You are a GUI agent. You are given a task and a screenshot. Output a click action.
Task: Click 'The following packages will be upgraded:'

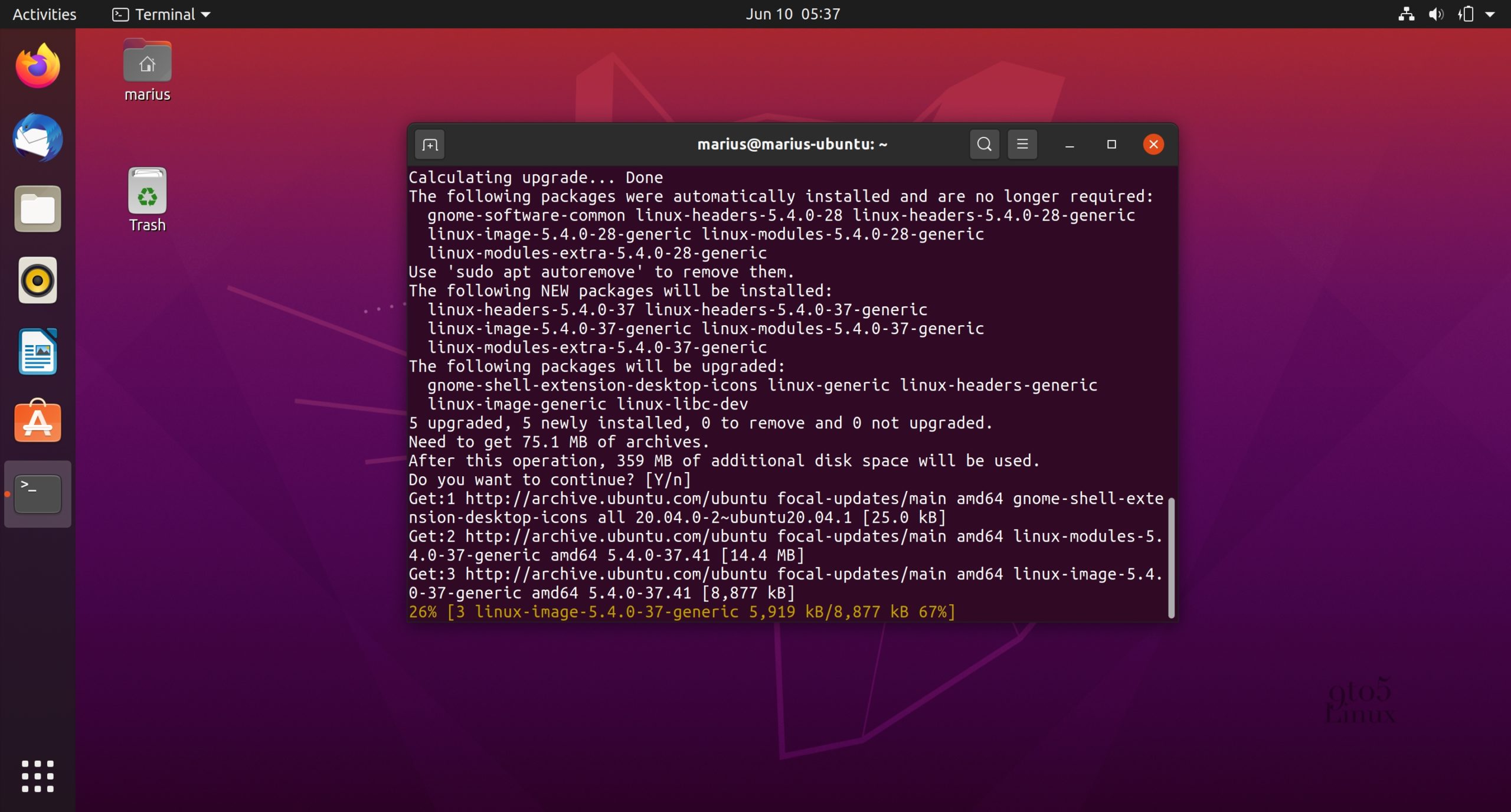597,366
